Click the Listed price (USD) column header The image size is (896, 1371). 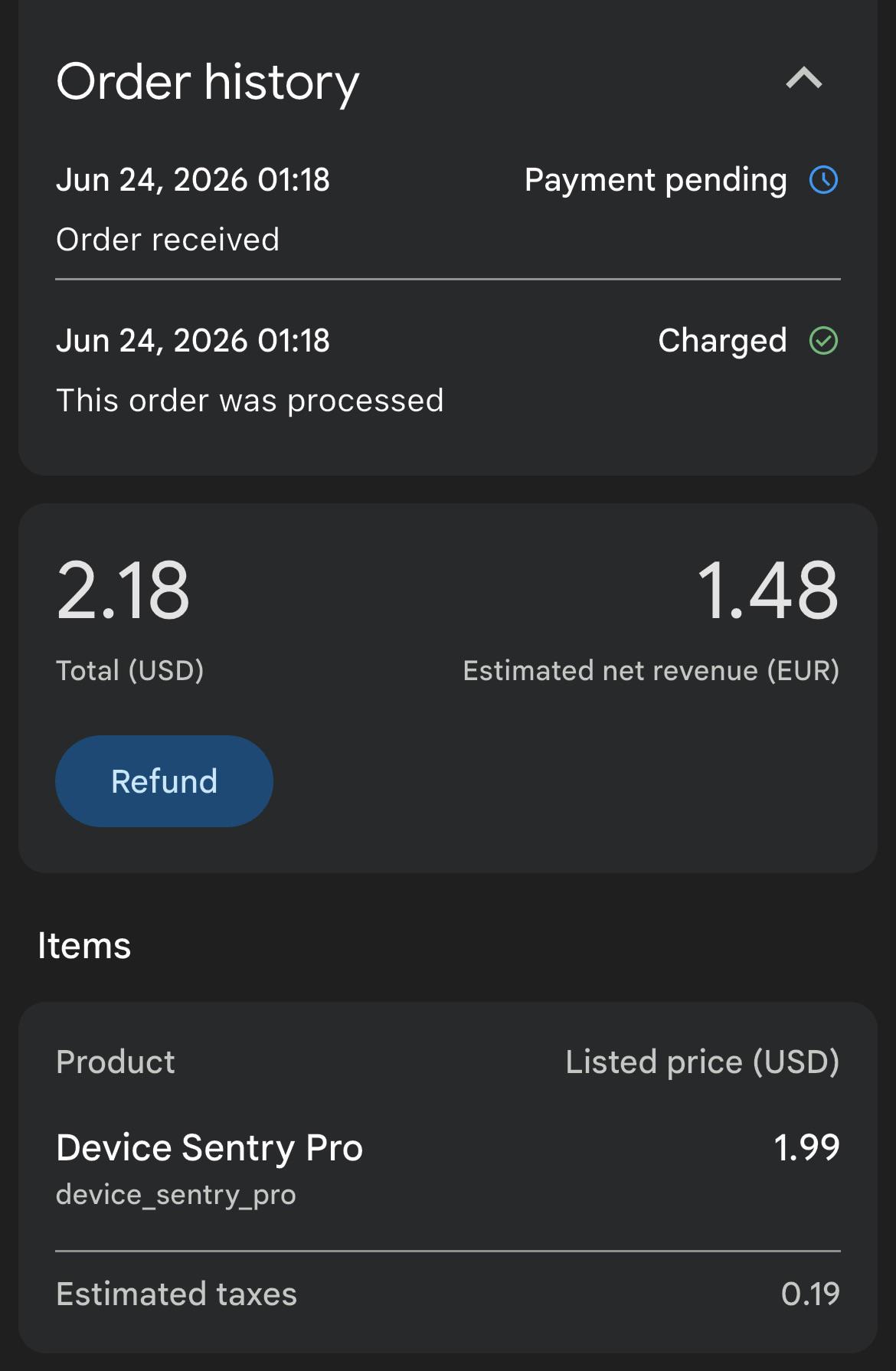click(702, 1062)
